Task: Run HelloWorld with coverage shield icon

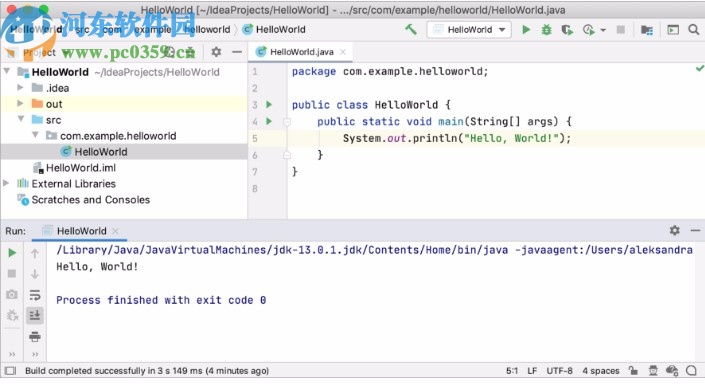Action: 567,30
